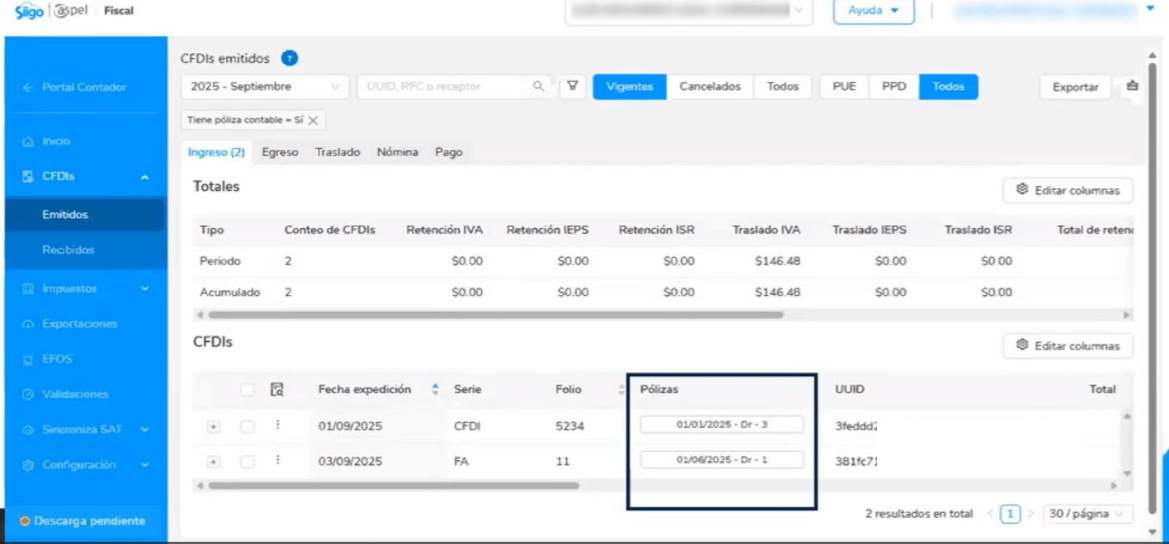1169x544 pixels.
Task: Remove the 'Tiene póliza contable = Sí' filter
Action: point(313,120)
